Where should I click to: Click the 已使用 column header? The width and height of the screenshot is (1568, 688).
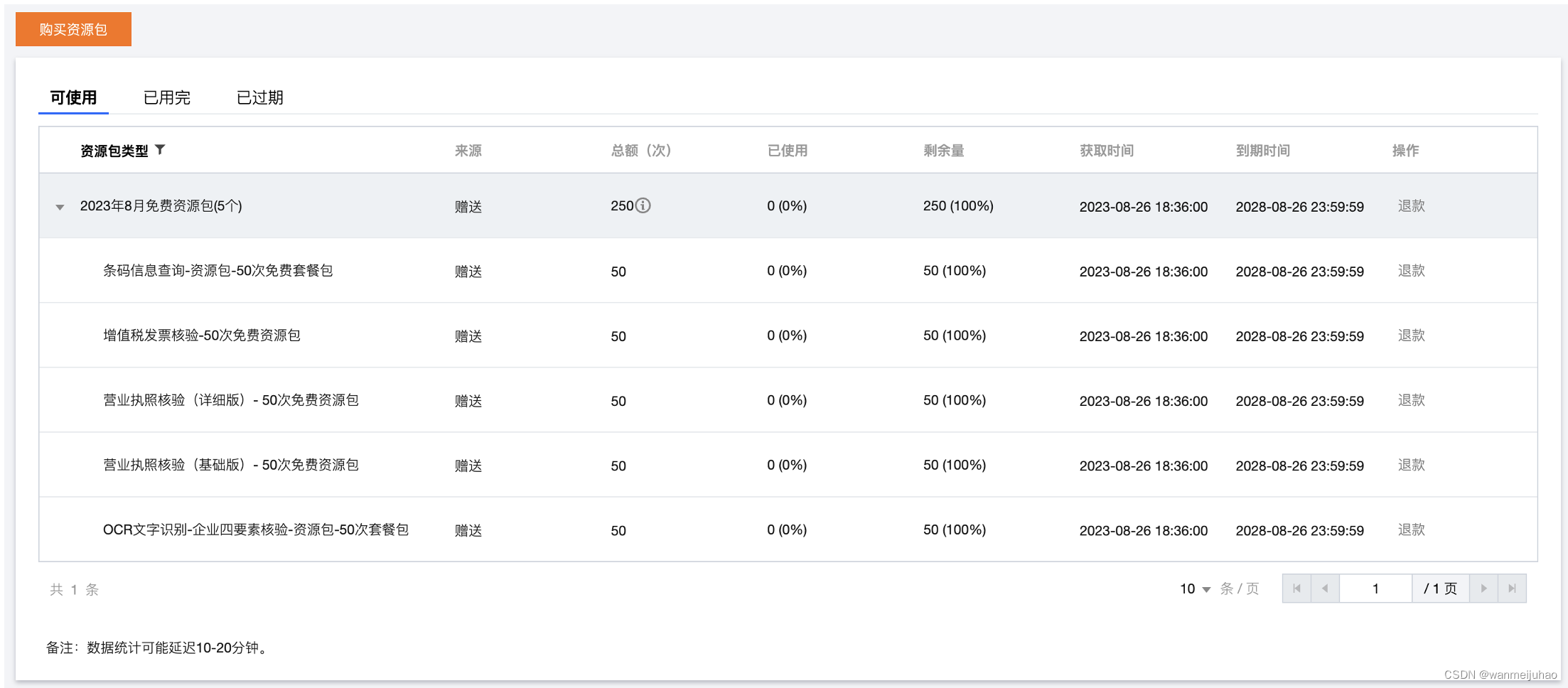(x=788, y=150)
